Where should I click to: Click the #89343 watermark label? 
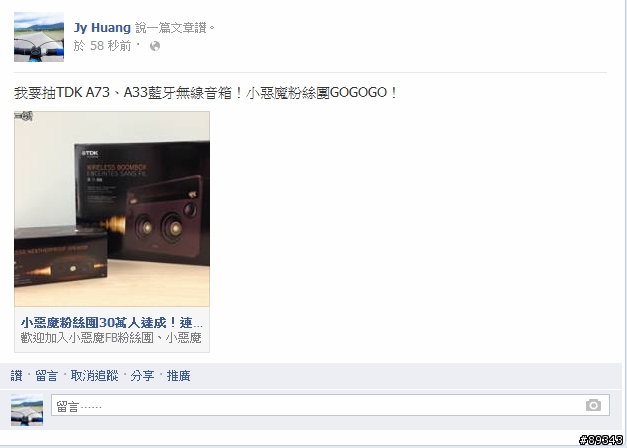[x=602, y=440]
